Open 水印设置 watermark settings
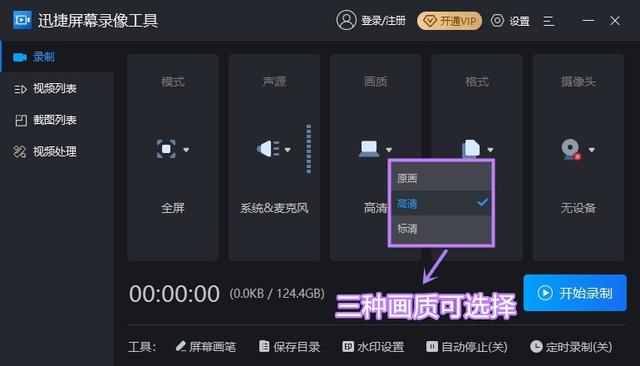This screenshot has height=366, width=640. pyautogui.click(x=373, y=347)
